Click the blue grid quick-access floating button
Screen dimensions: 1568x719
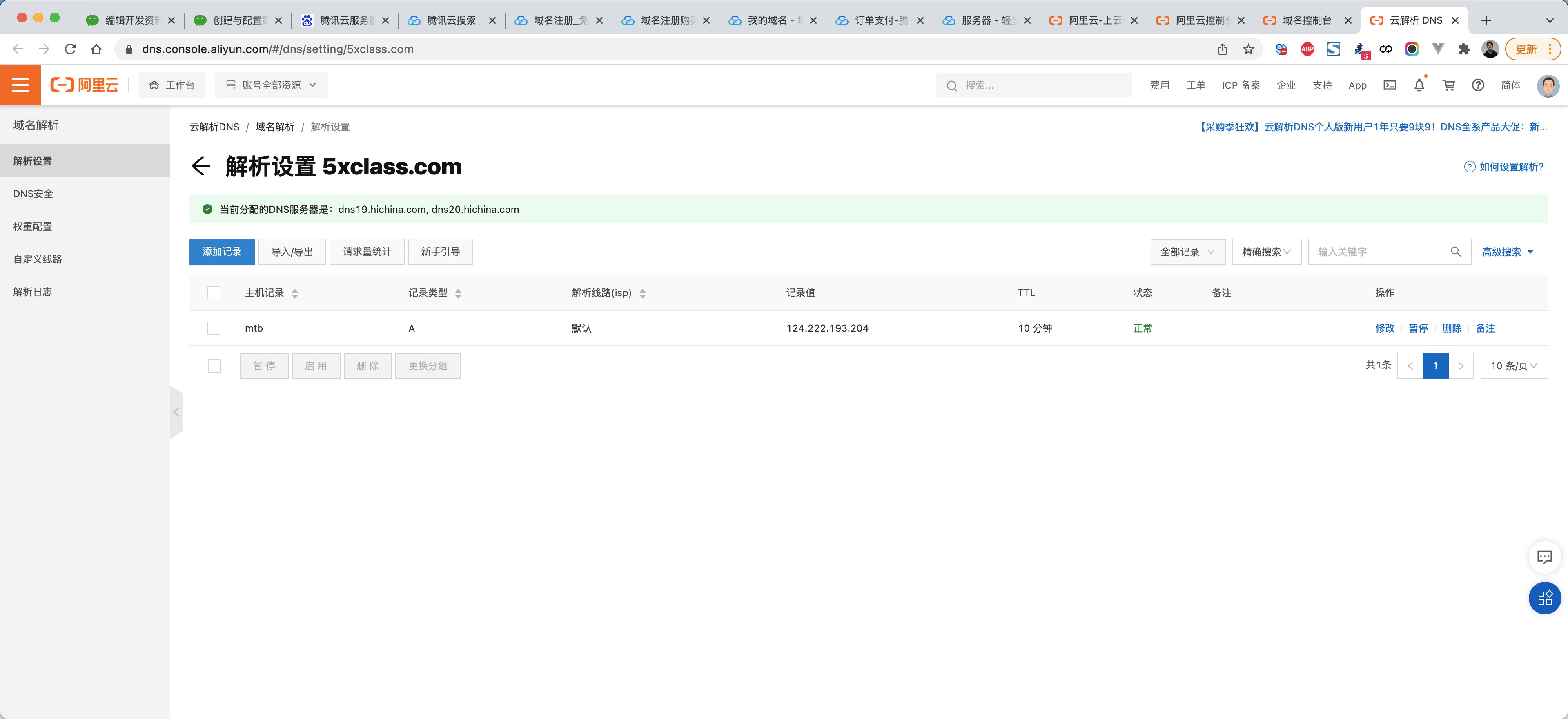click(x=1544, y=598)
